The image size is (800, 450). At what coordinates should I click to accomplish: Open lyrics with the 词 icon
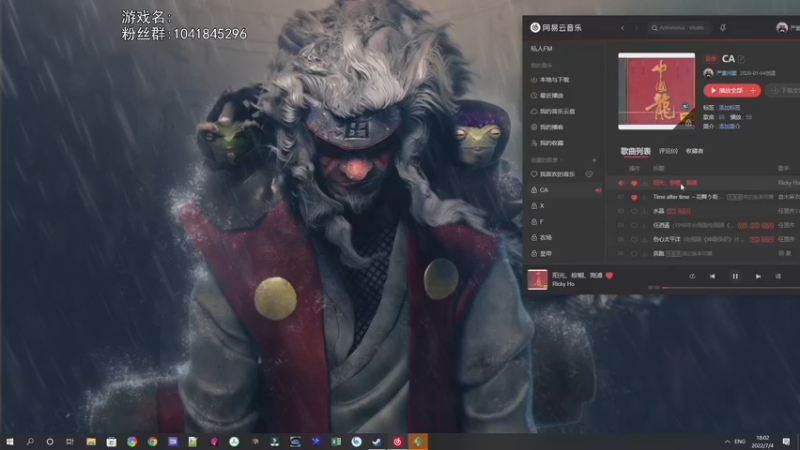(778, 277)
